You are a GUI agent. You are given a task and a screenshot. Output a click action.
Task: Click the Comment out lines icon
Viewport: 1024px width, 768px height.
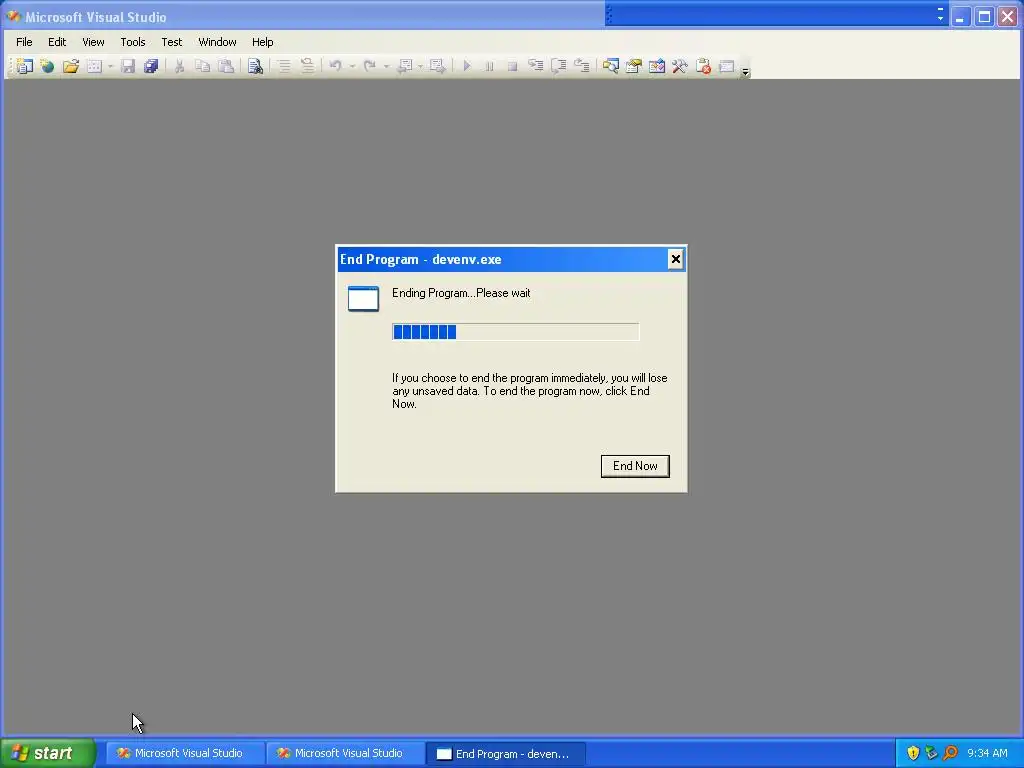tap(284, 66)
